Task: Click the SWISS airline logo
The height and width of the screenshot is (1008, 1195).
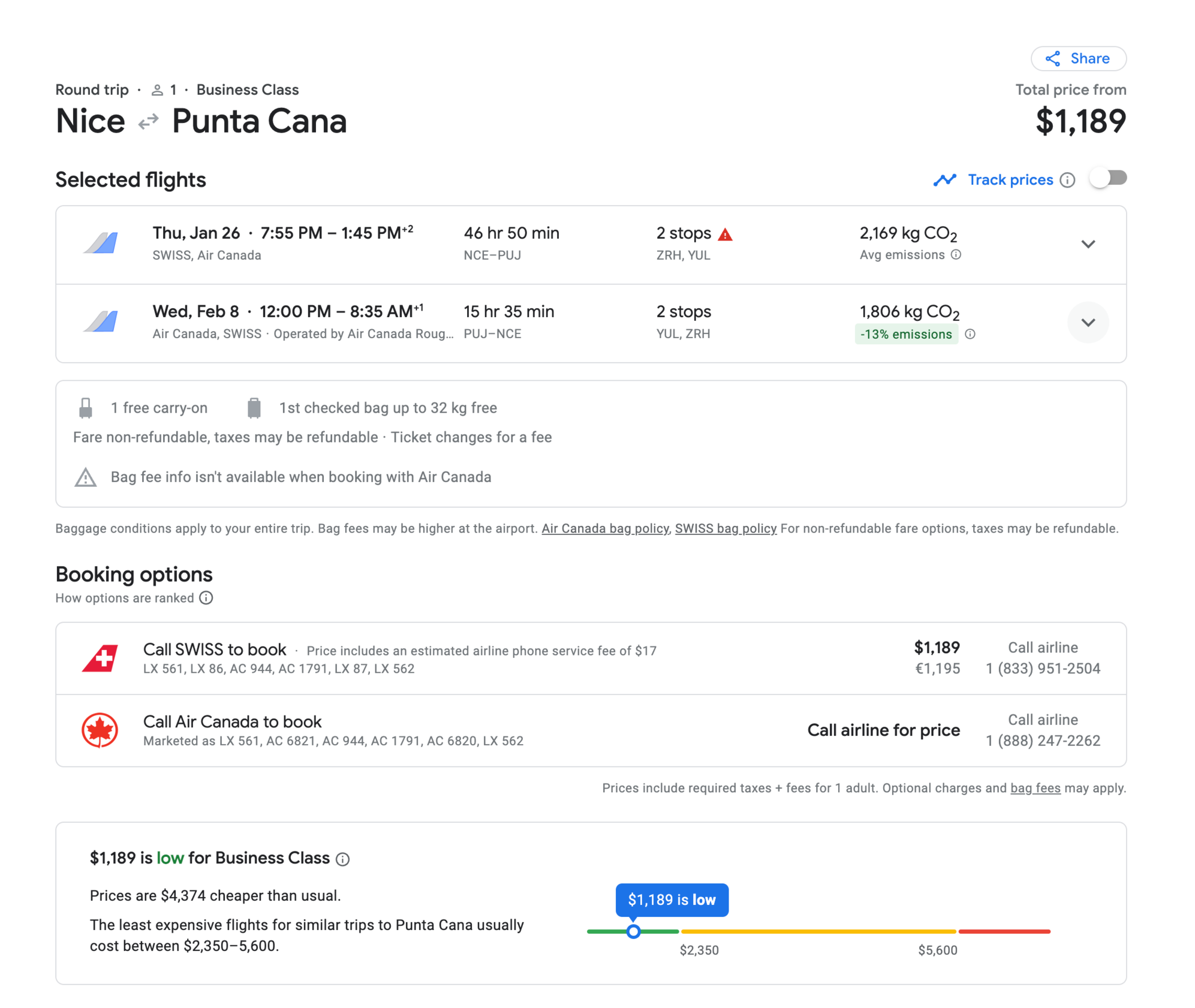Action: pos(100,658)
